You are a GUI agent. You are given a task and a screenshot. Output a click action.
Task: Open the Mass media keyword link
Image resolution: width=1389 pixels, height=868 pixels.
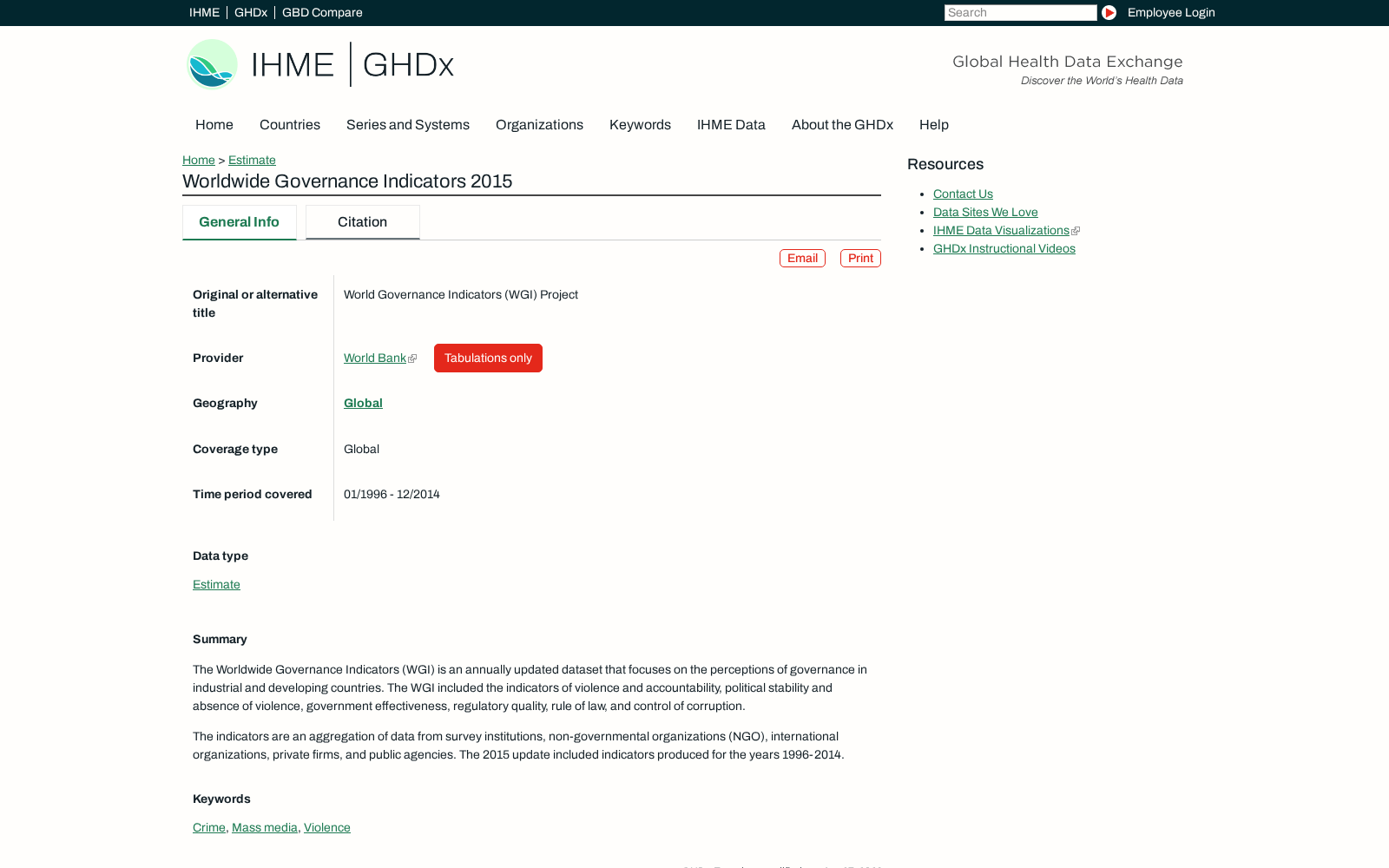pyautogui.click(x=265, y=828)
